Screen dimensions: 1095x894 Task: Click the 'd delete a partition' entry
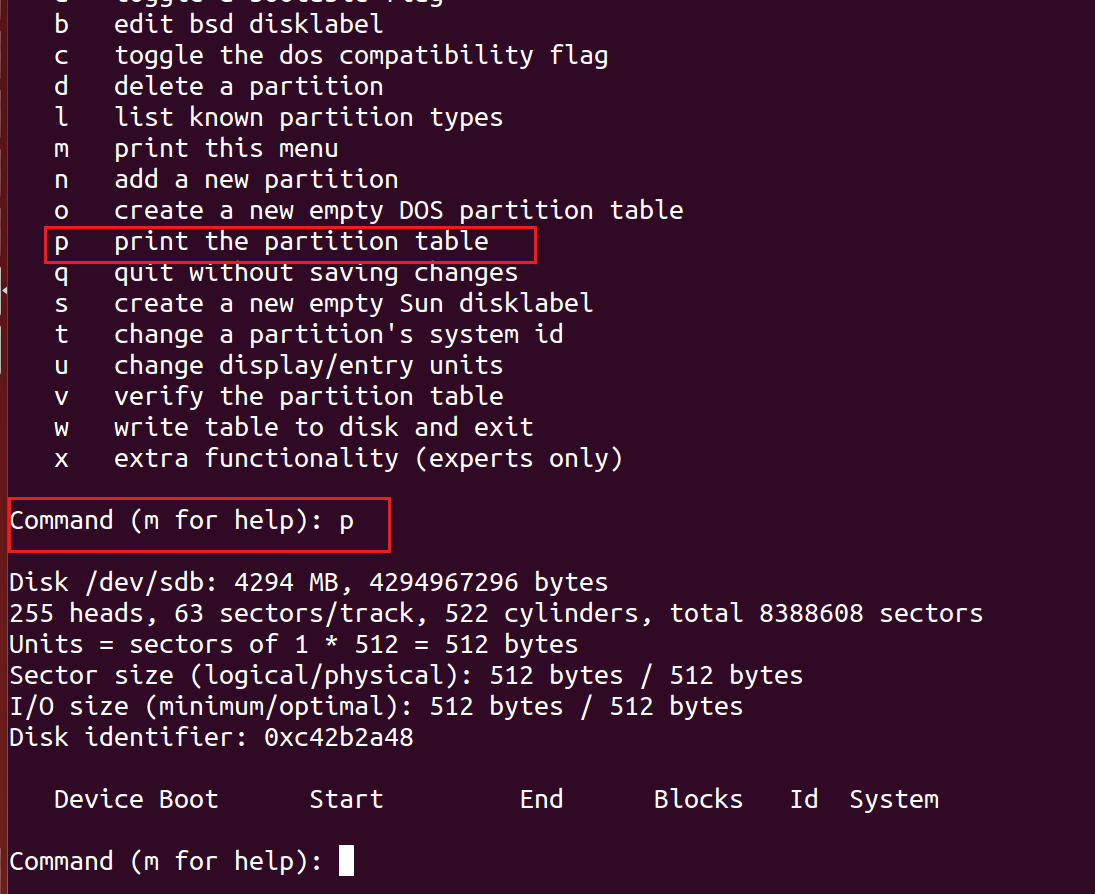tap(219, 87)
